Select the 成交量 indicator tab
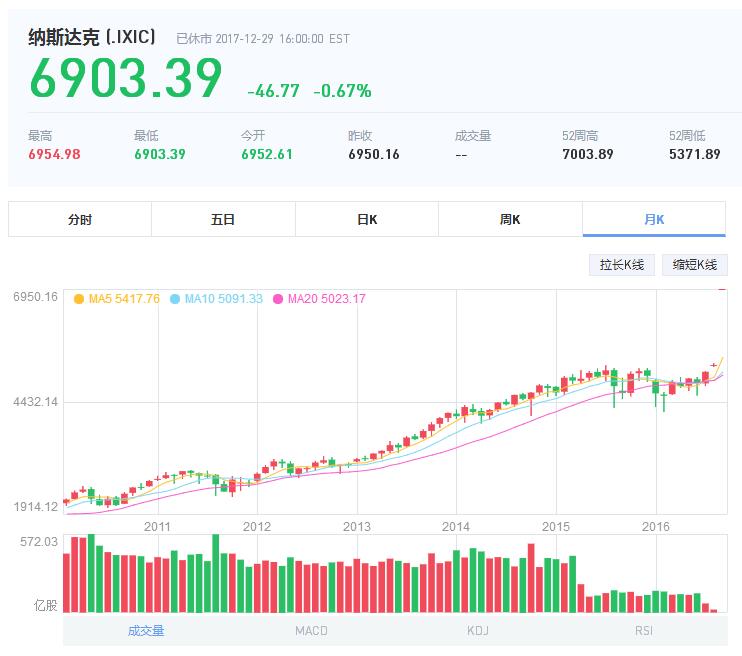742x656 pixels. point(146,631)
